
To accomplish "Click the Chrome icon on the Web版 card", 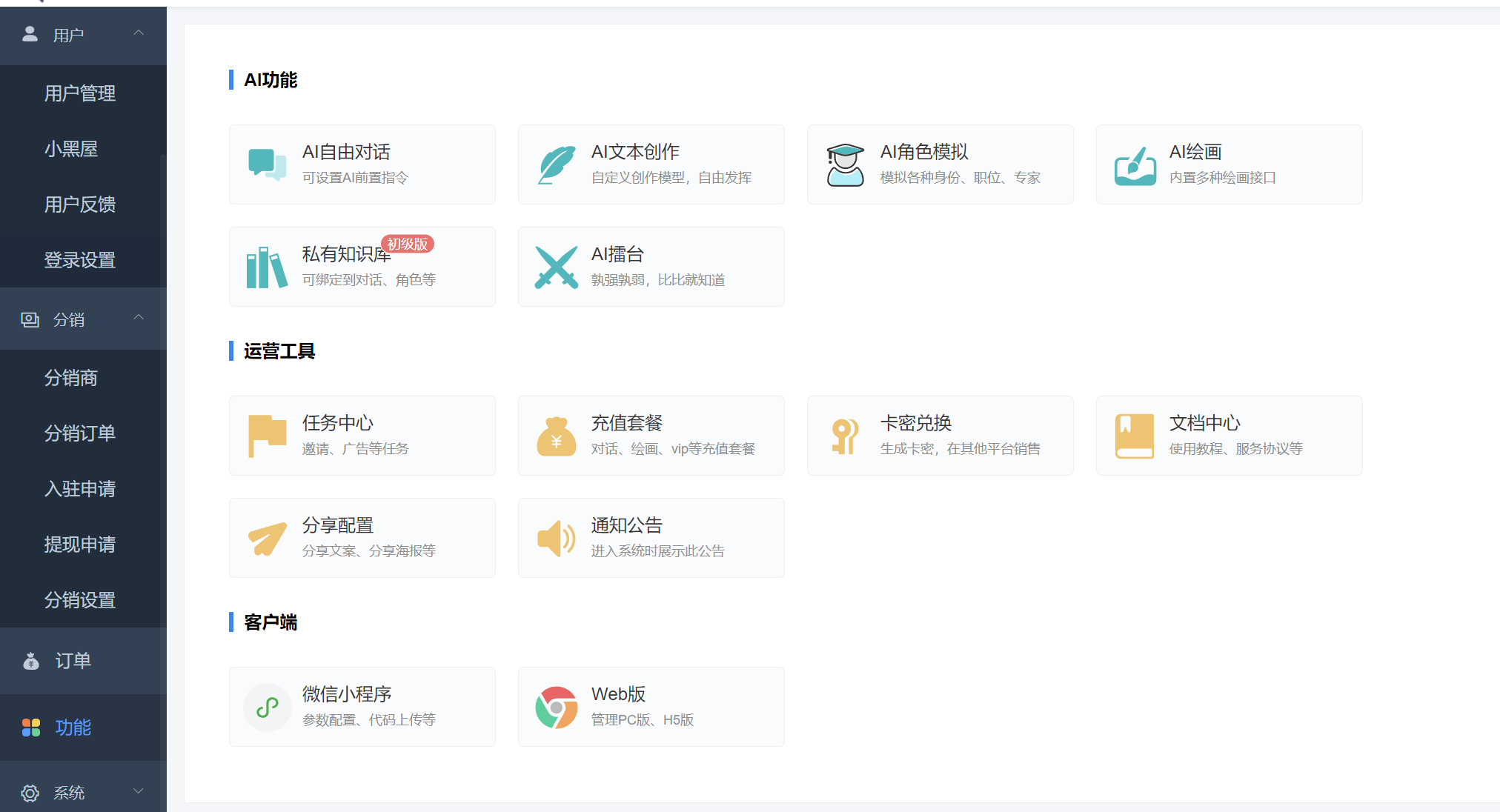I will (x=556, y=707).
